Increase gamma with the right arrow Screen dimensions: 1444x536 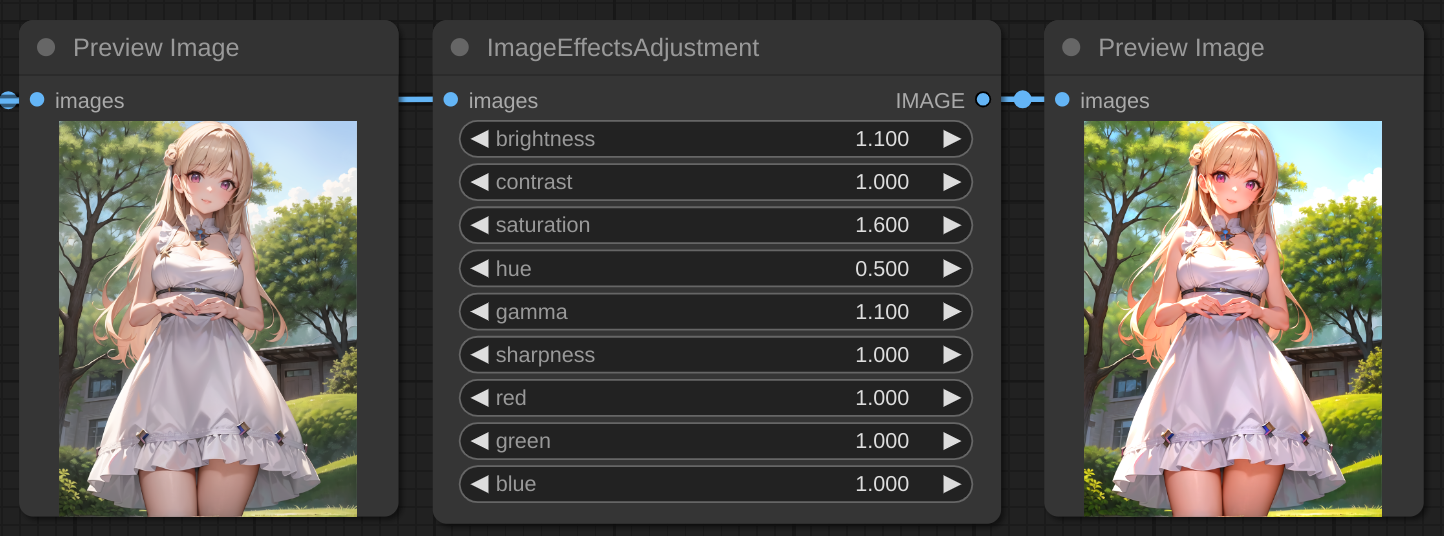point(951,311)
